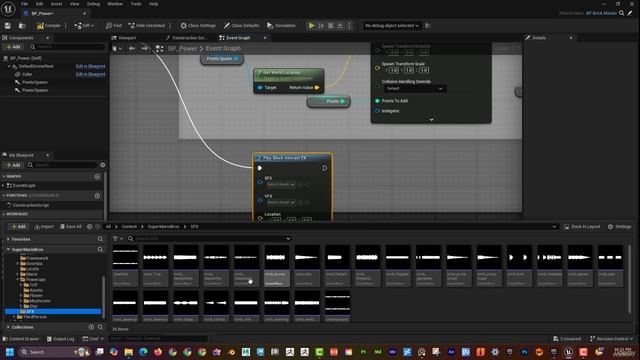Expand the Favorites section
640x360 pixels.
point(8,239)
